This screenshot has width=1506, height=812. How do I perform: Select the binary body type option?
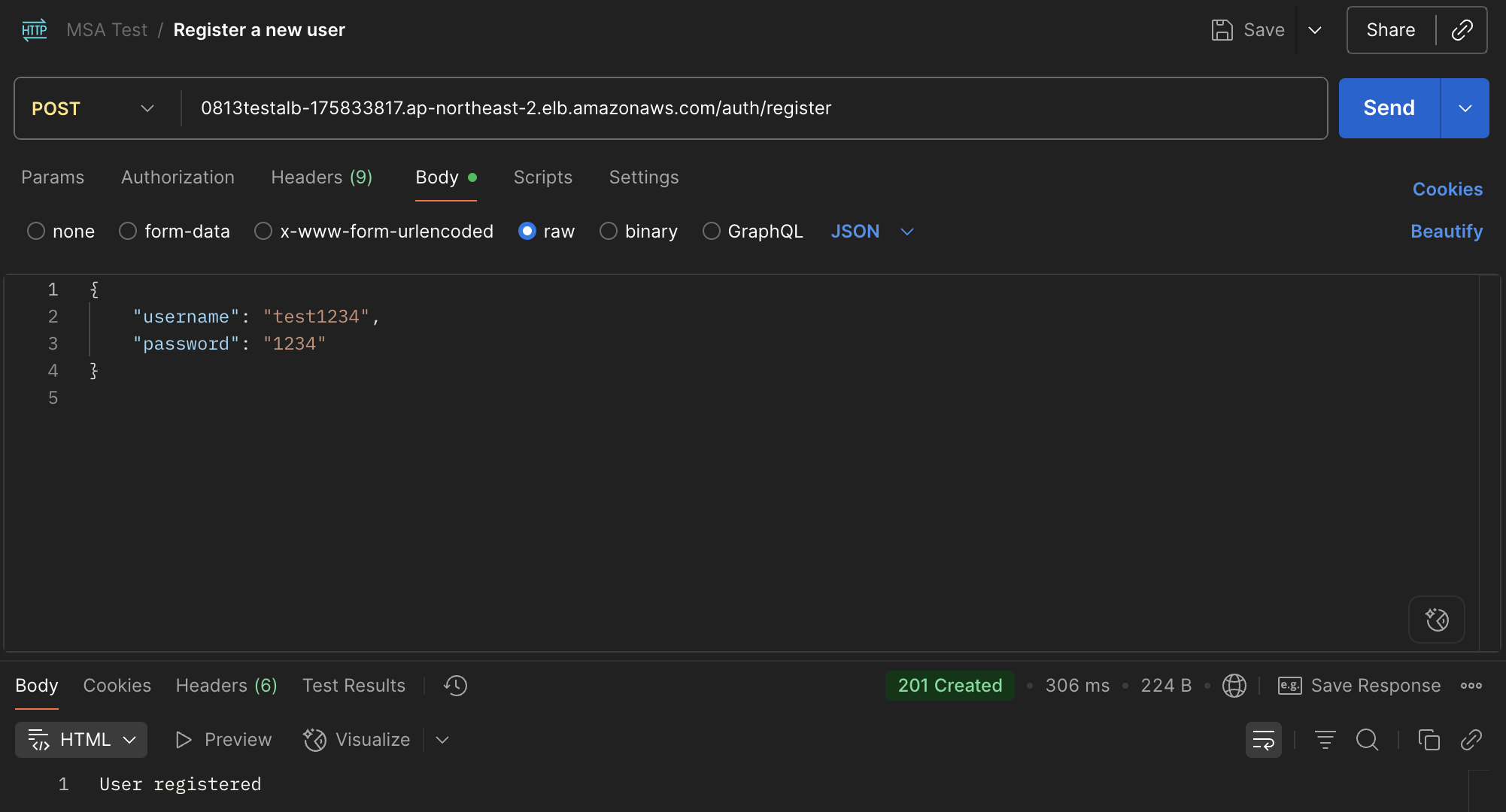[x=609, y=231]
